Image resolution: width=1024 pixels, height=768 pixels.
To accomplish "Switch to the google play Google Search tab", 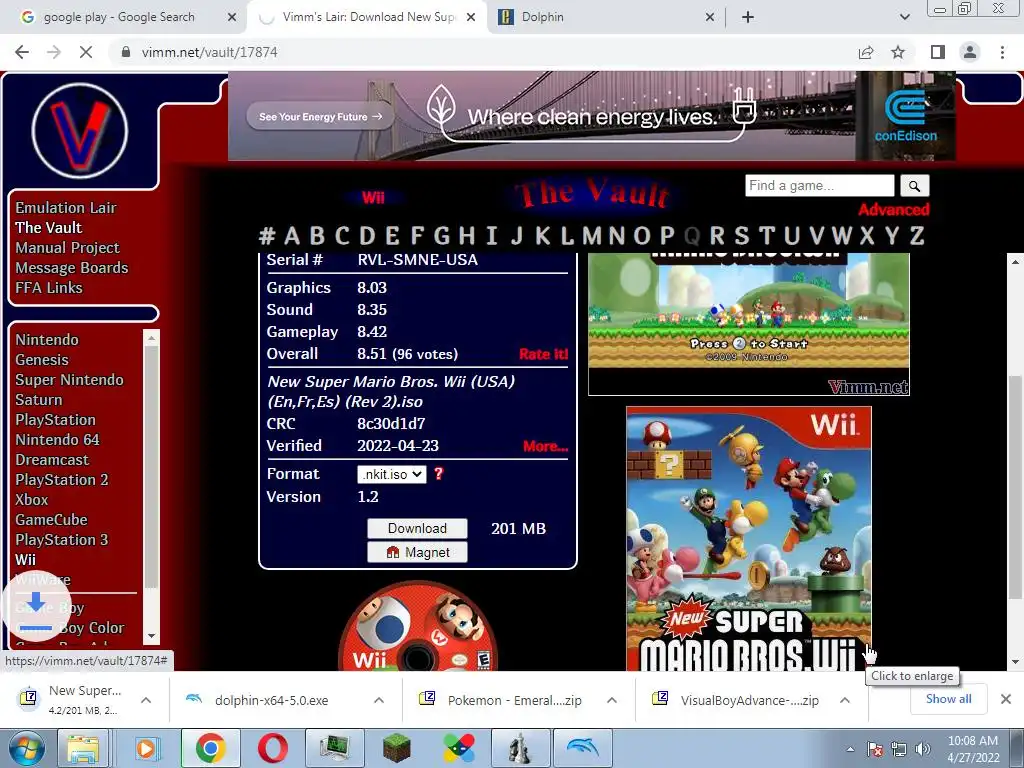I will (x=119, y=17).
